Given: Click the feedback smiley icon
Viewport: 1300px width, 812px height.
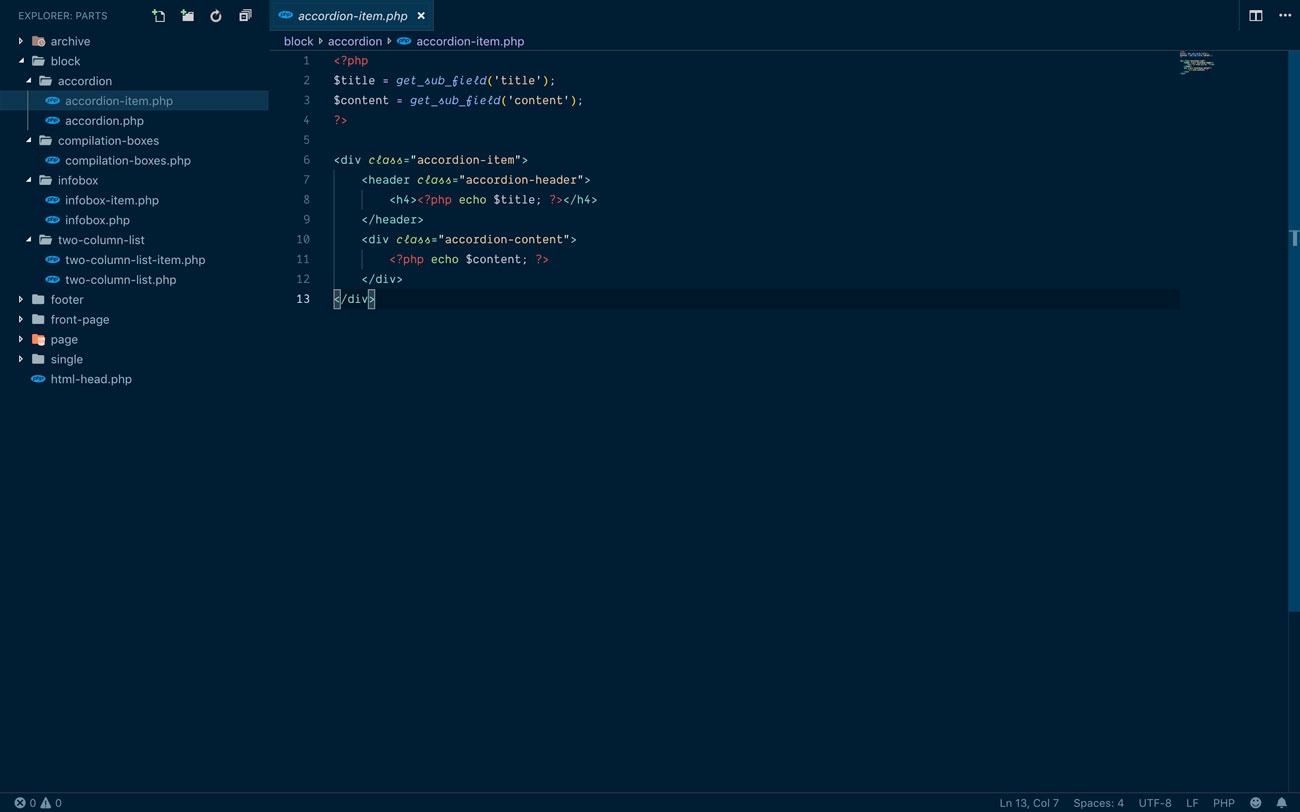Looking at the screenshot, I should click(x=1256, y=803).
